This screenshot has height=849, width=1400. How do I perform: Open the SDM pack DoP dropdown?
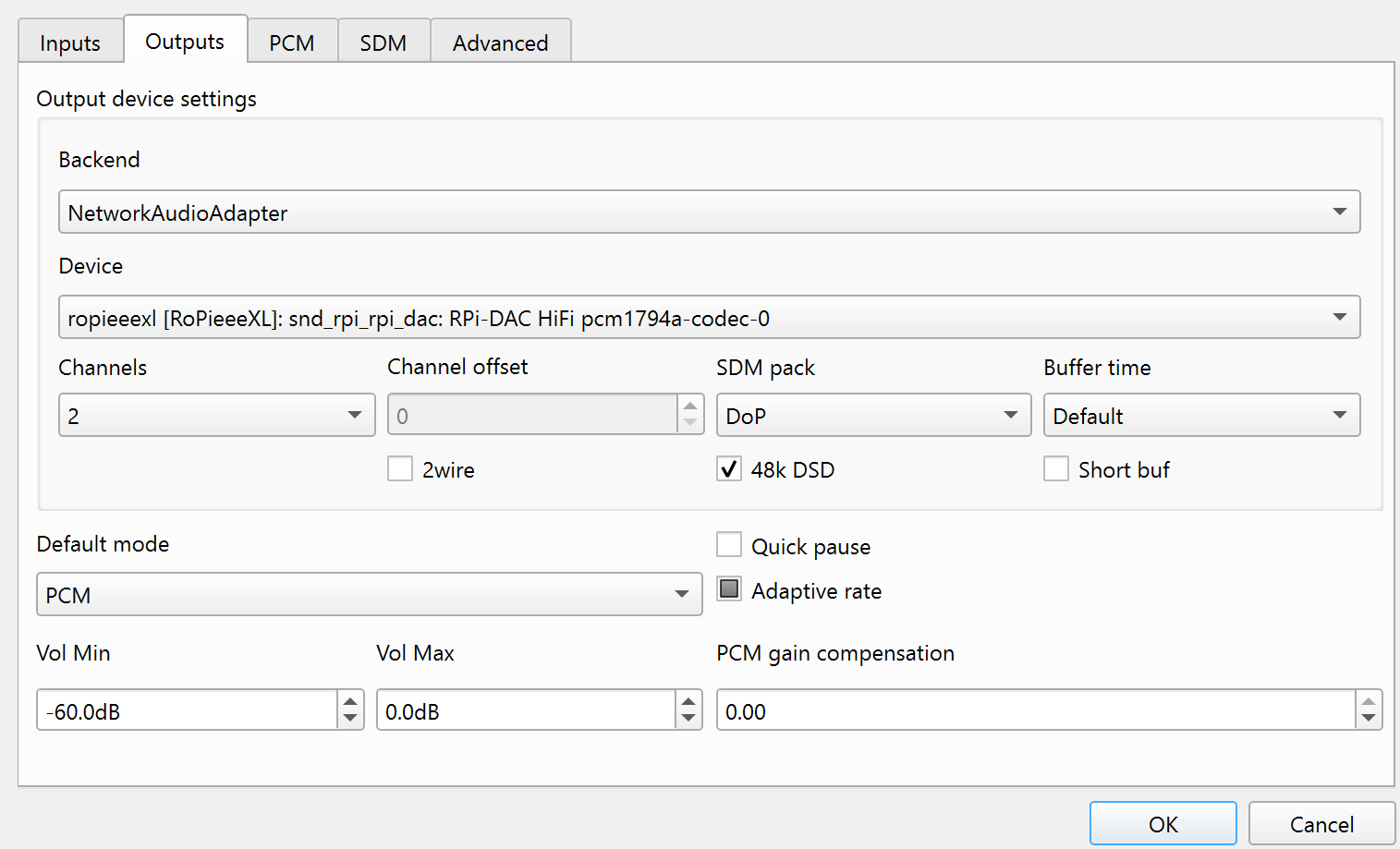point(1011,416)
